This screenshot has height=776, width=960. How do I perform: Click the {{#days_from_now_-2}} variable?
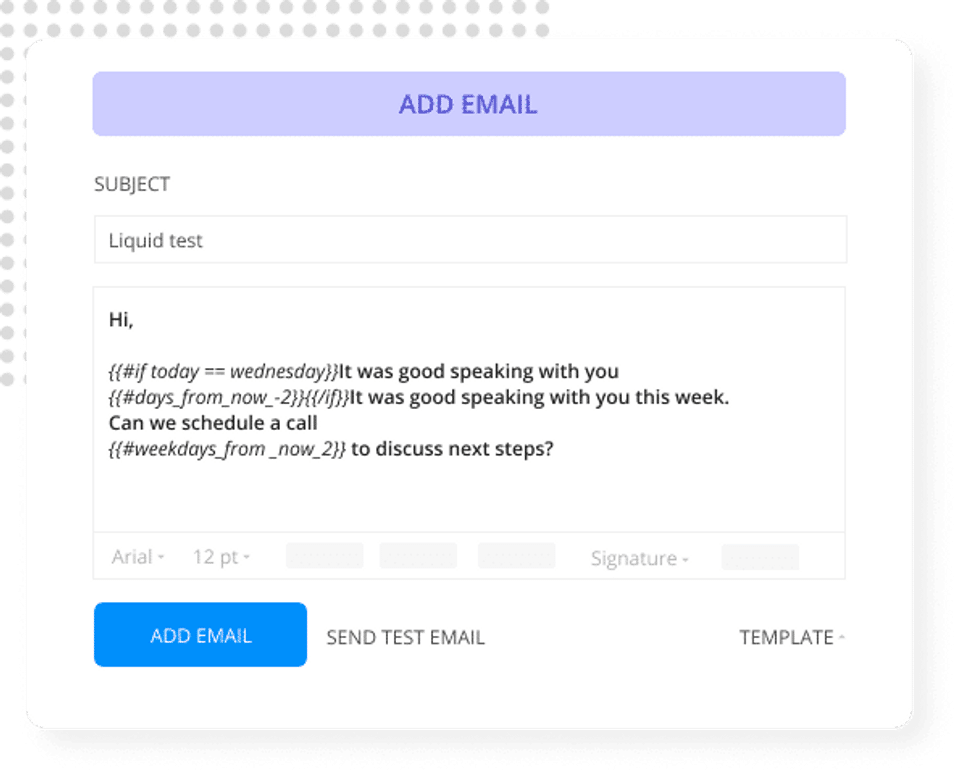pos(204,398)
